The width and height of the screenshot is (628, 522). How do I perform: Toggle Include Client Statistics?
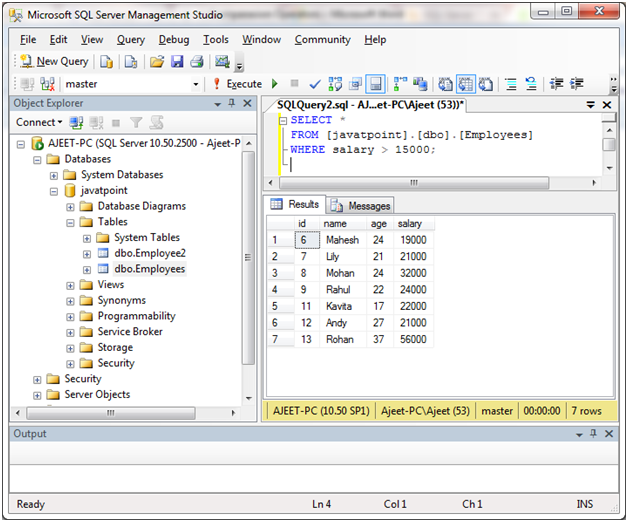[420, 84]
